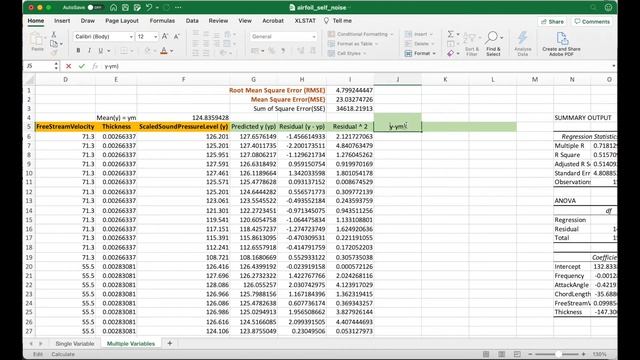
Task: Click the Undo arrow in title bar
Action: (149, 7)
